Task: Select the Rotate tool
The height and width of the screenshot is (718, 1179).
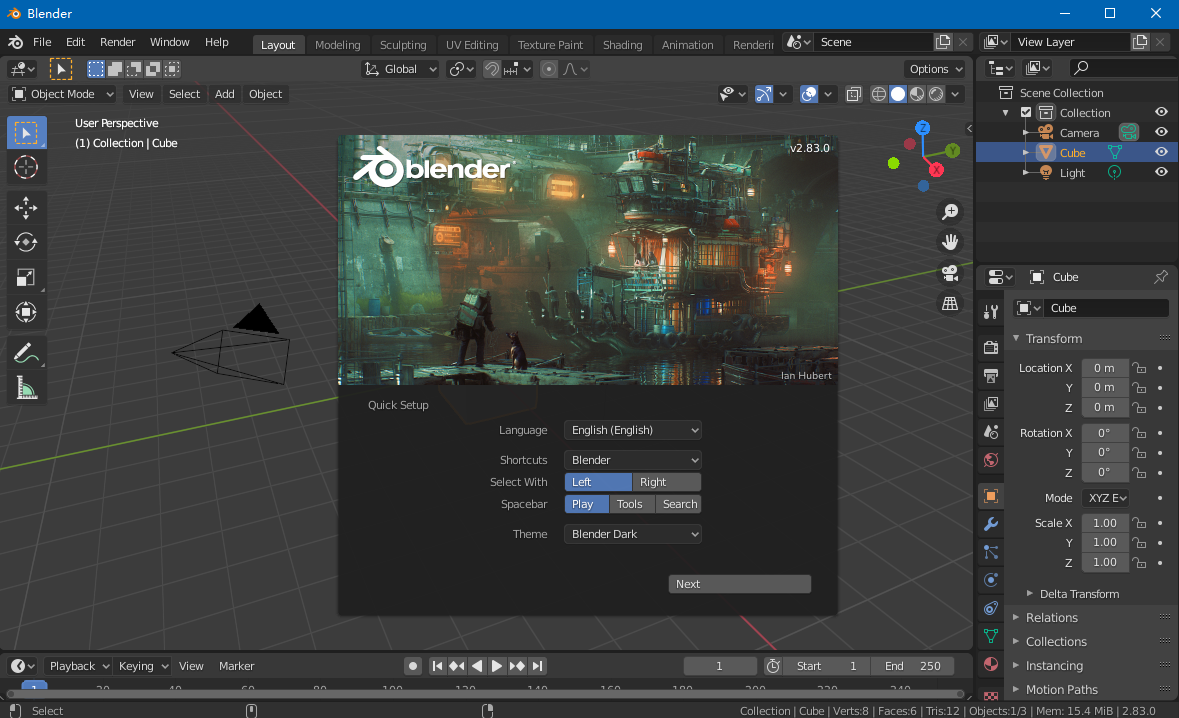Action: point(26,241)
